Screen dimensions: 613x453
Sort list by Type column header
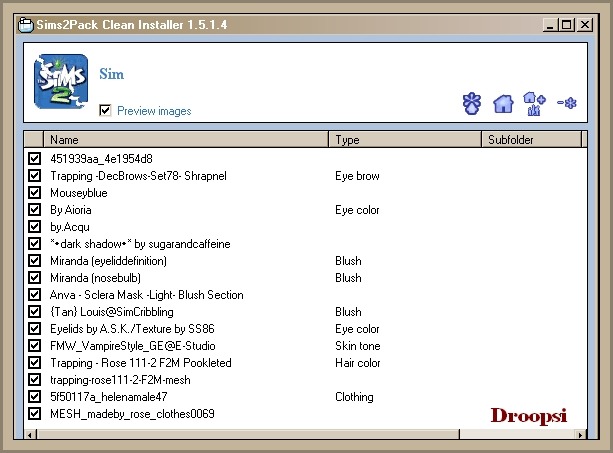pyautogui.click(x=405, y=140)
